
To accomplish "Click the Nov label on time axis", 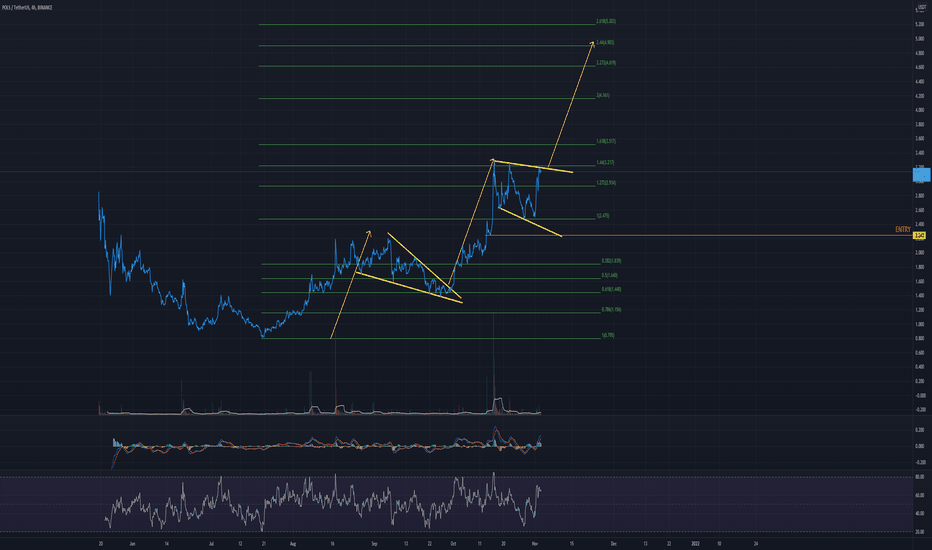I will pos(534,543).
